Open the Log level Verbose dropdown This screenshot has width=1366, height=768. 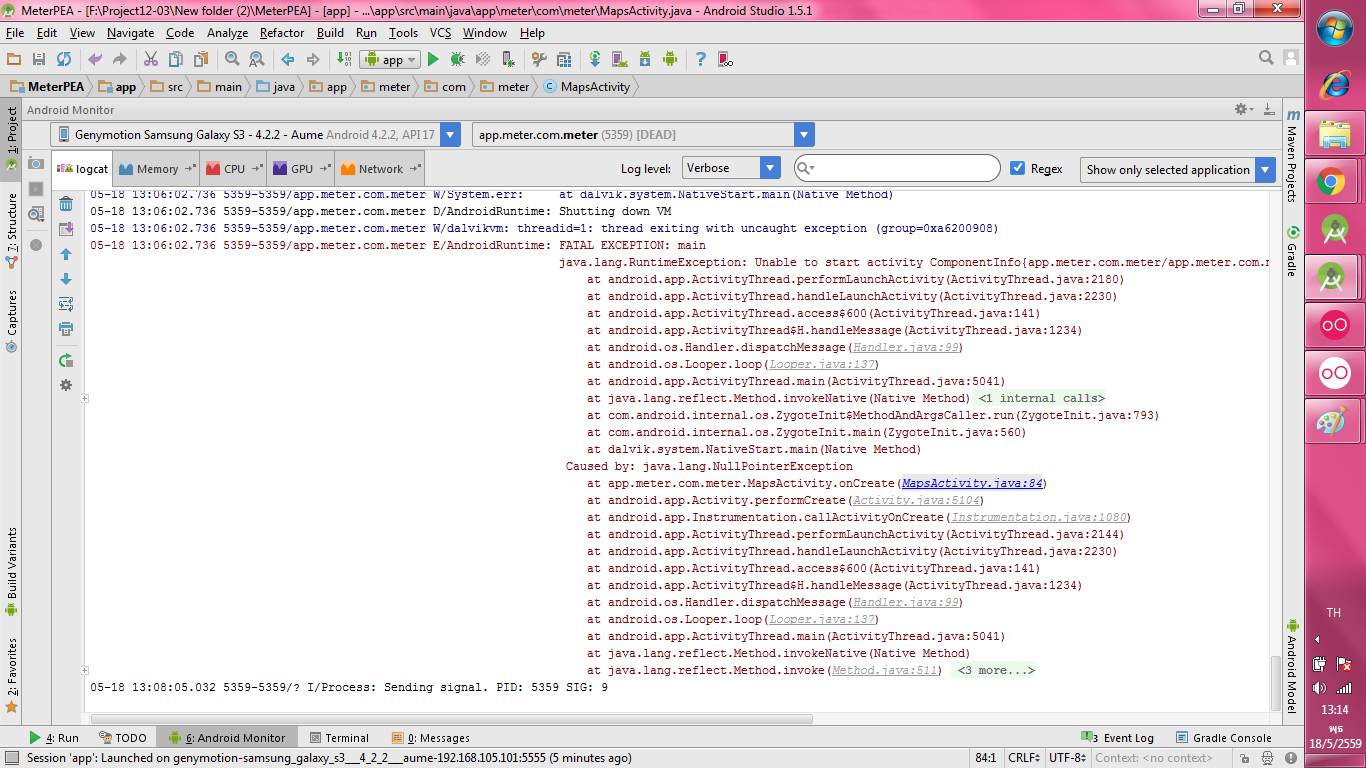click(x=731, y=168)
